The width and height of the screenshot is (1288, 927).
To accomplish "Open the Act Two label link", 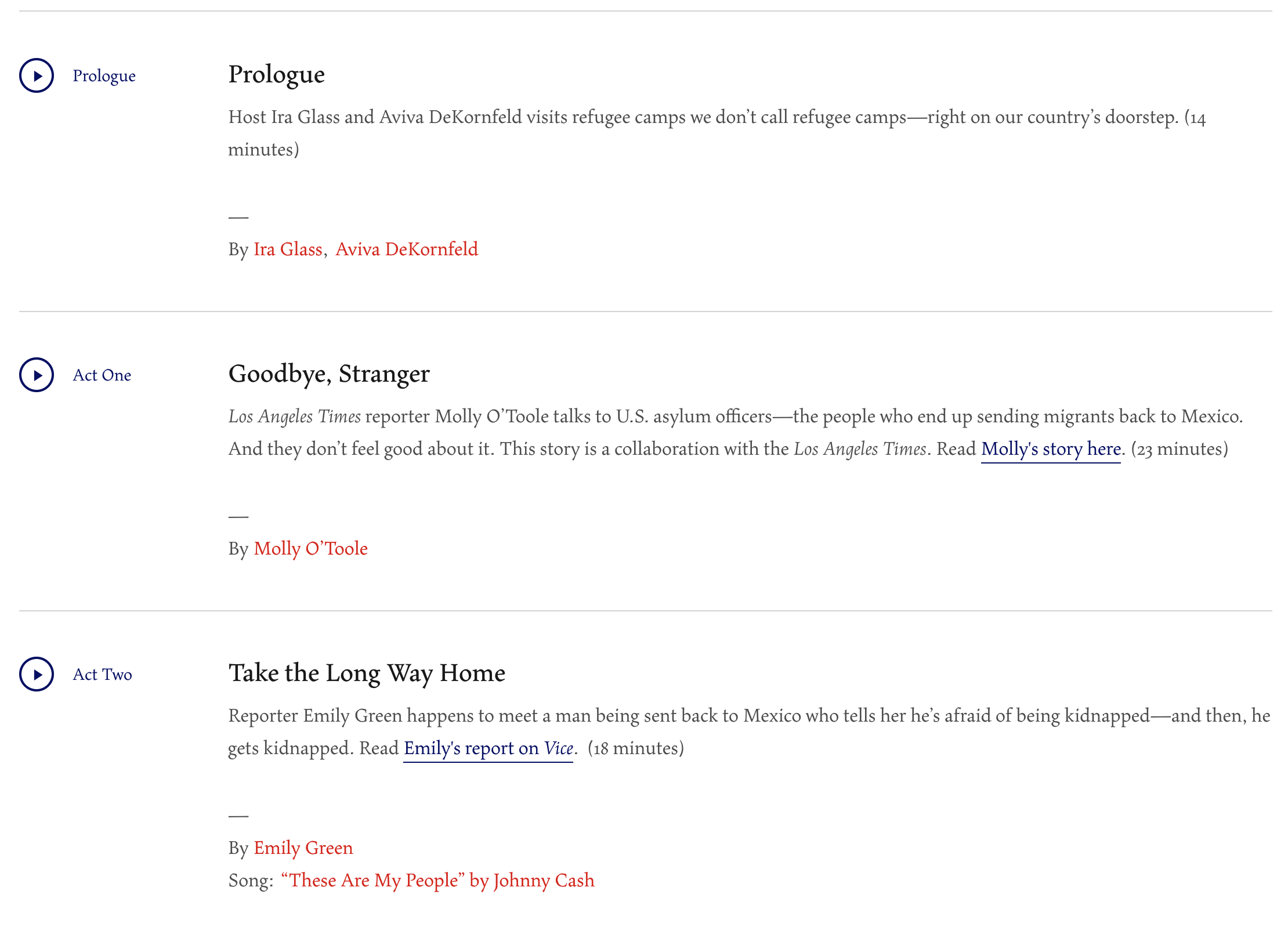I will 103,675.
